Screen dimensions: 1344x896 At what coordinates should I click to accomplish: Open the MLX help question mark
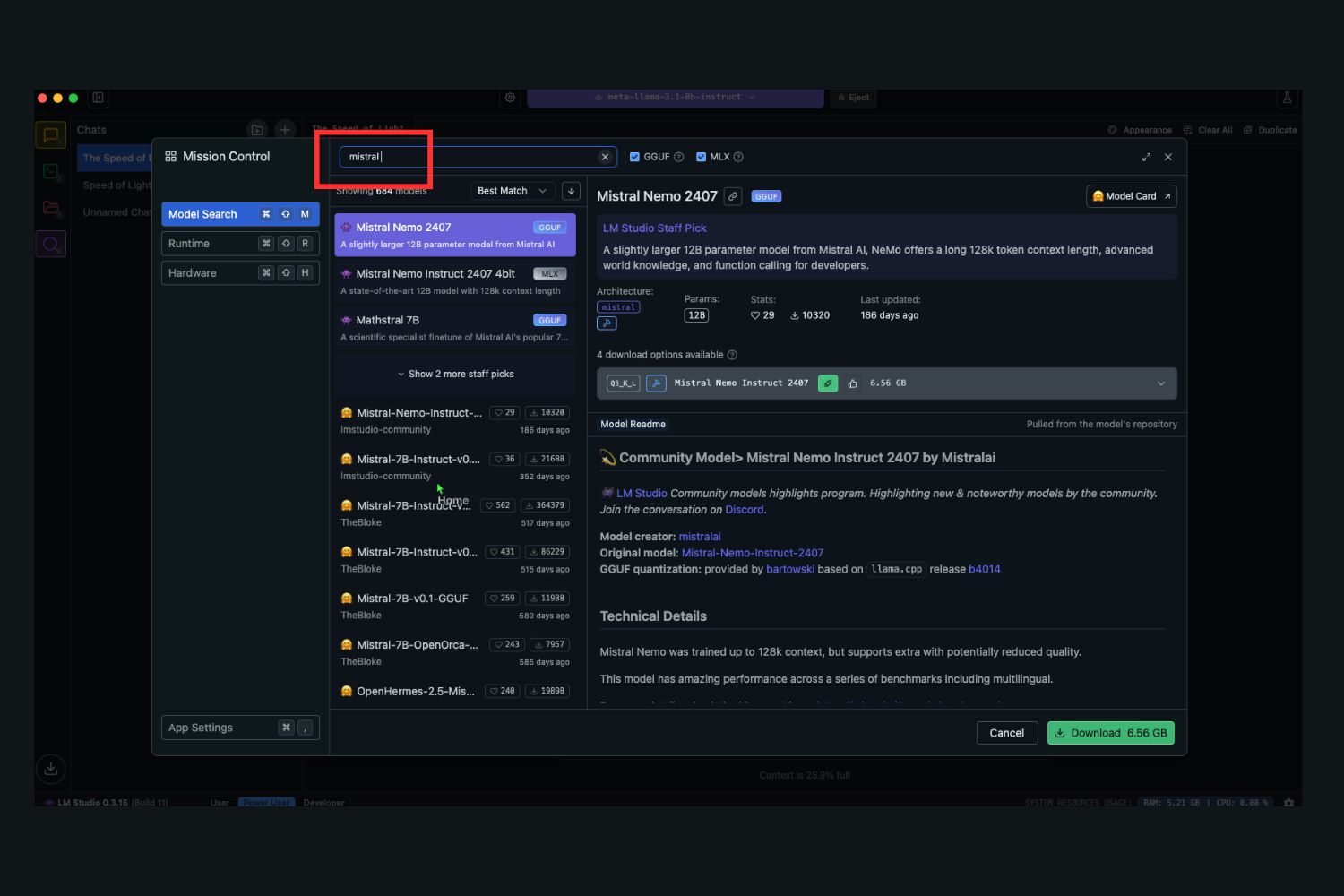pos(738,157)
